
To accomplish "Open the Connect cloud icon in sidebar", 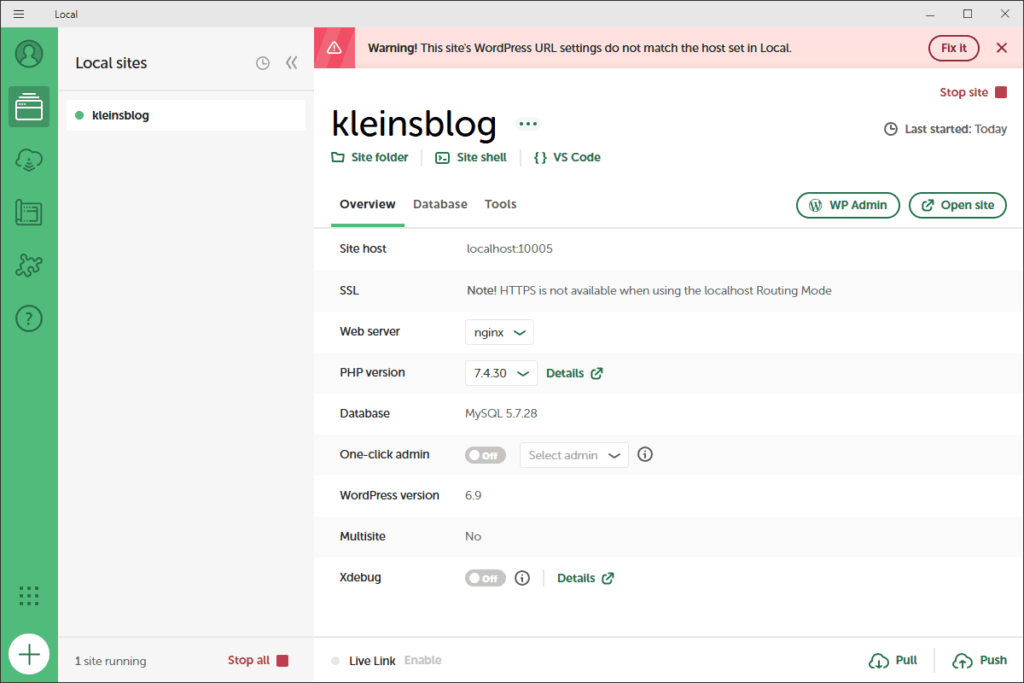I will (29, 160).
